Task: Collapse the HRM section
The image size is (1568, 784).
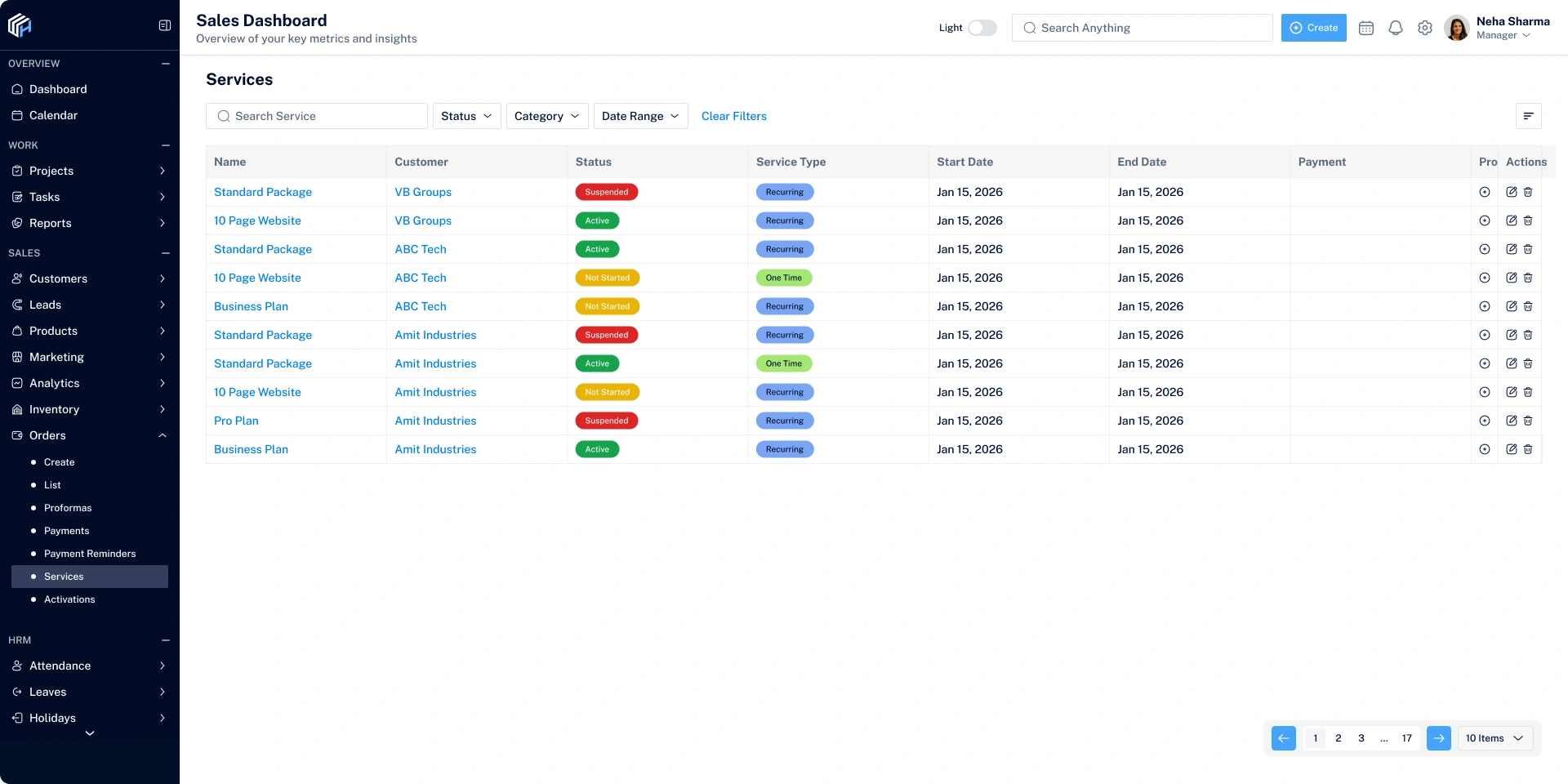Action: [166, 640]
